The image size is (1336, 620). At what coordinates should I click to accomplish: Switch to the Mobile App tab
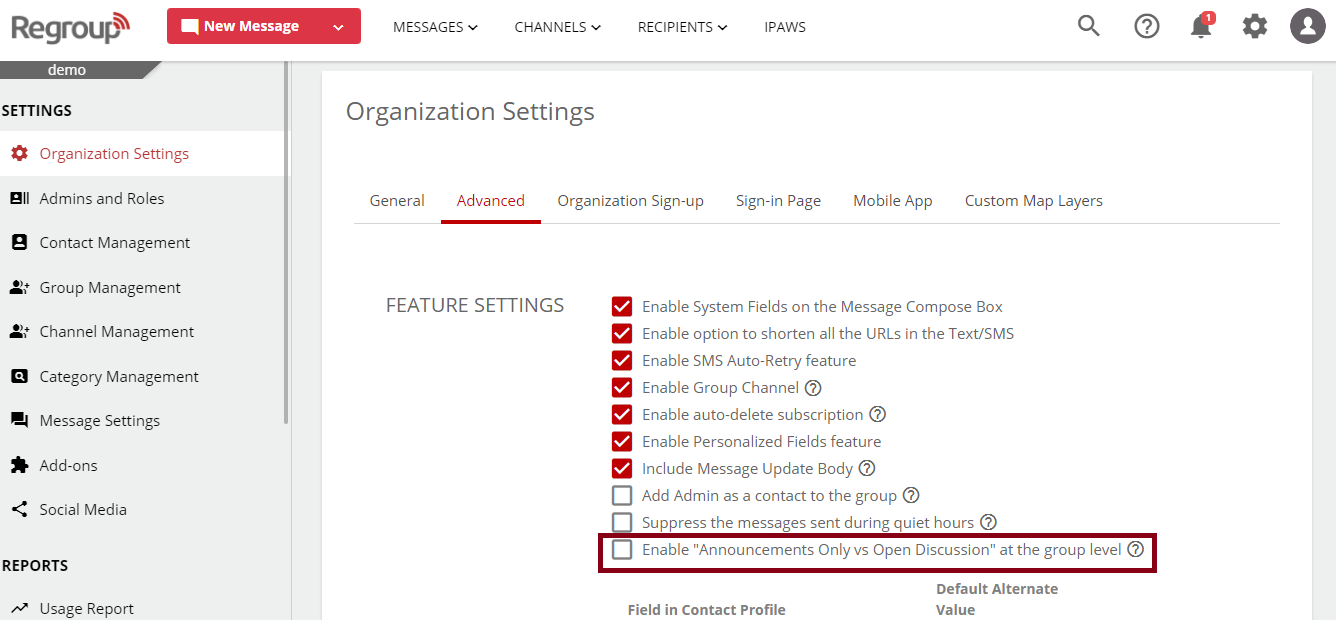pos(892,201)
